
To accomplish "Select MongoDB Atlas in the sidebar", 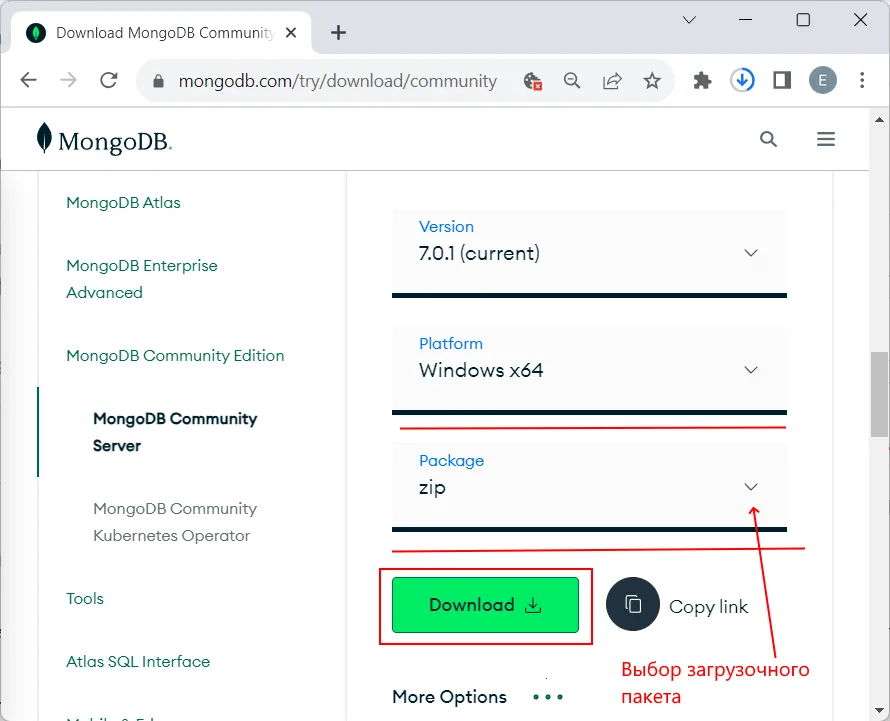I will [123, 202].
